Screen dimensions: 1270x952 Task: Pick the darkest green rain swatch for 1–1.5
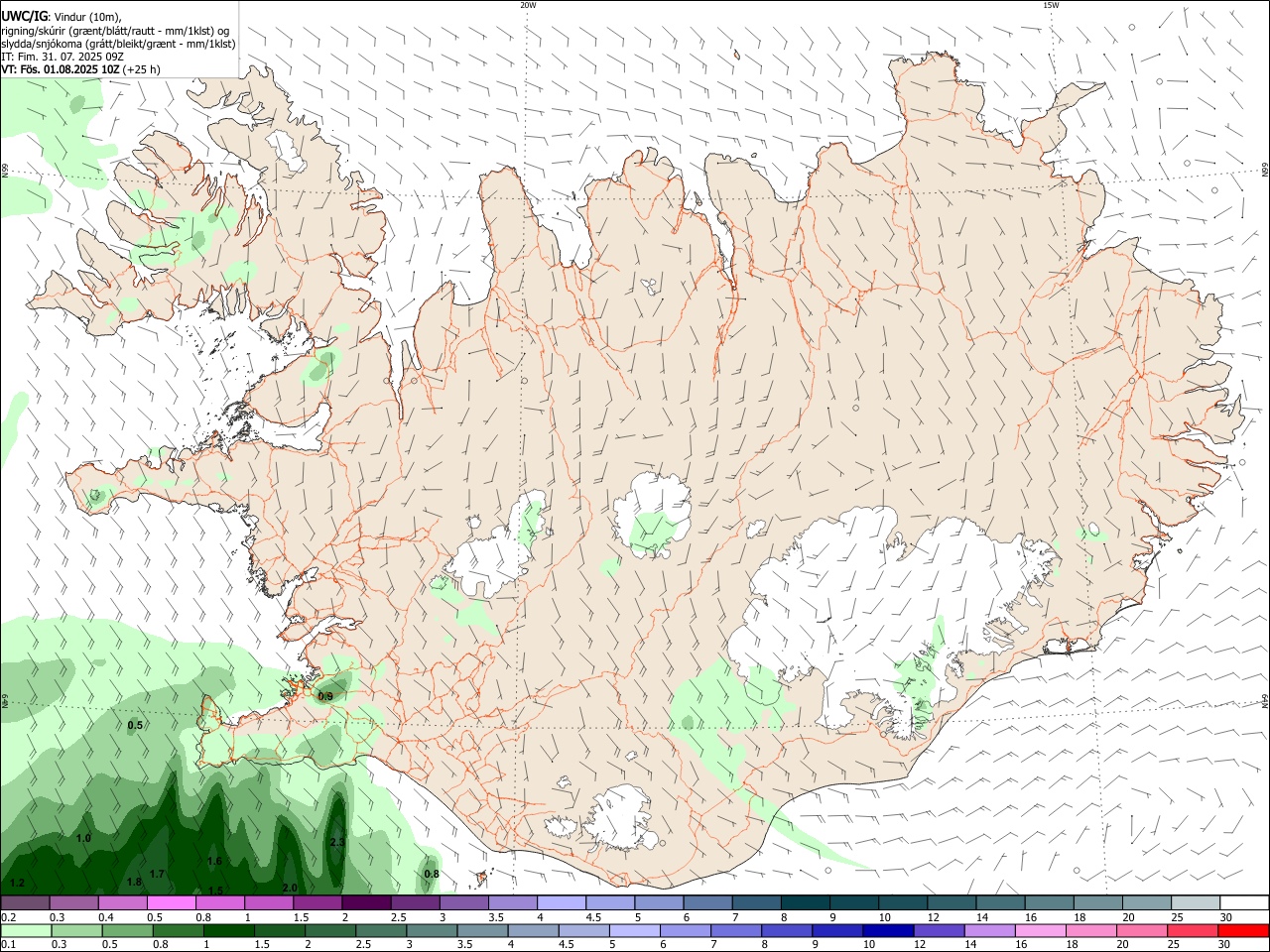click(x=228, y=931)
